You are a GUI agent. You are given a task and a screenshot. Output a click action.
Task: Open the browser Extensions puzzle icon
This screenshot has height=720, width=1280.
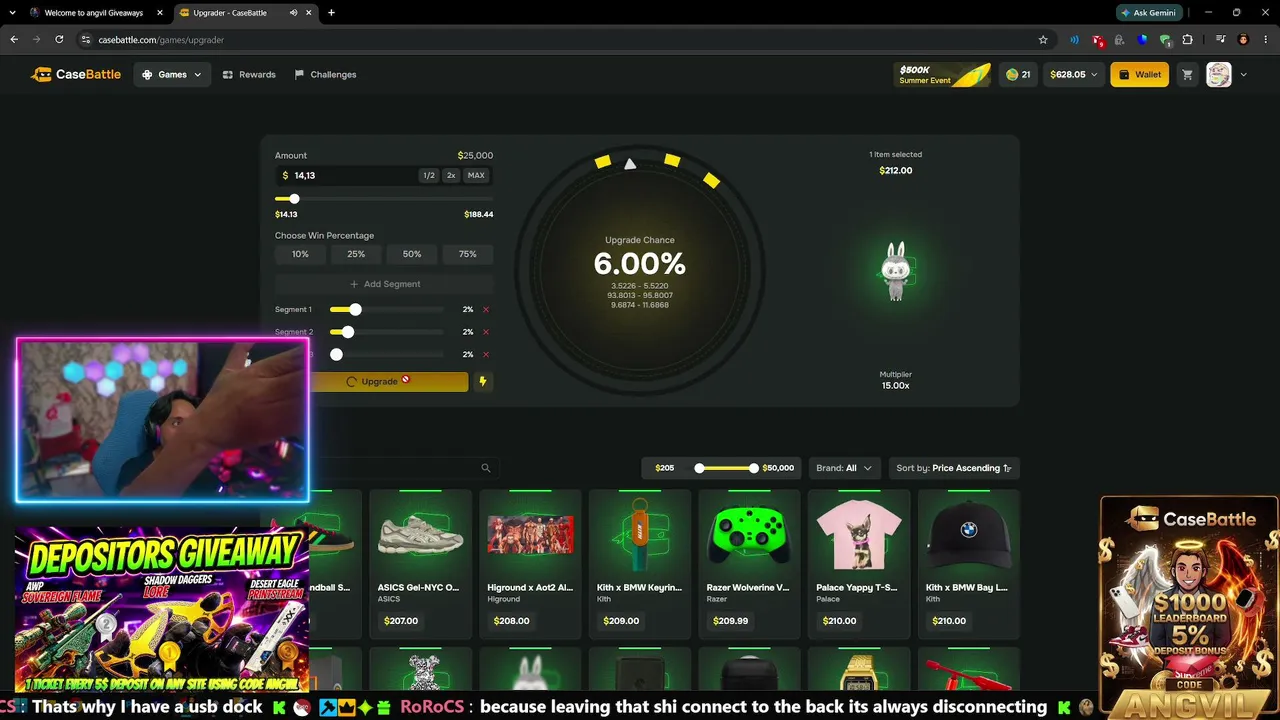(x=1188, y=40)
